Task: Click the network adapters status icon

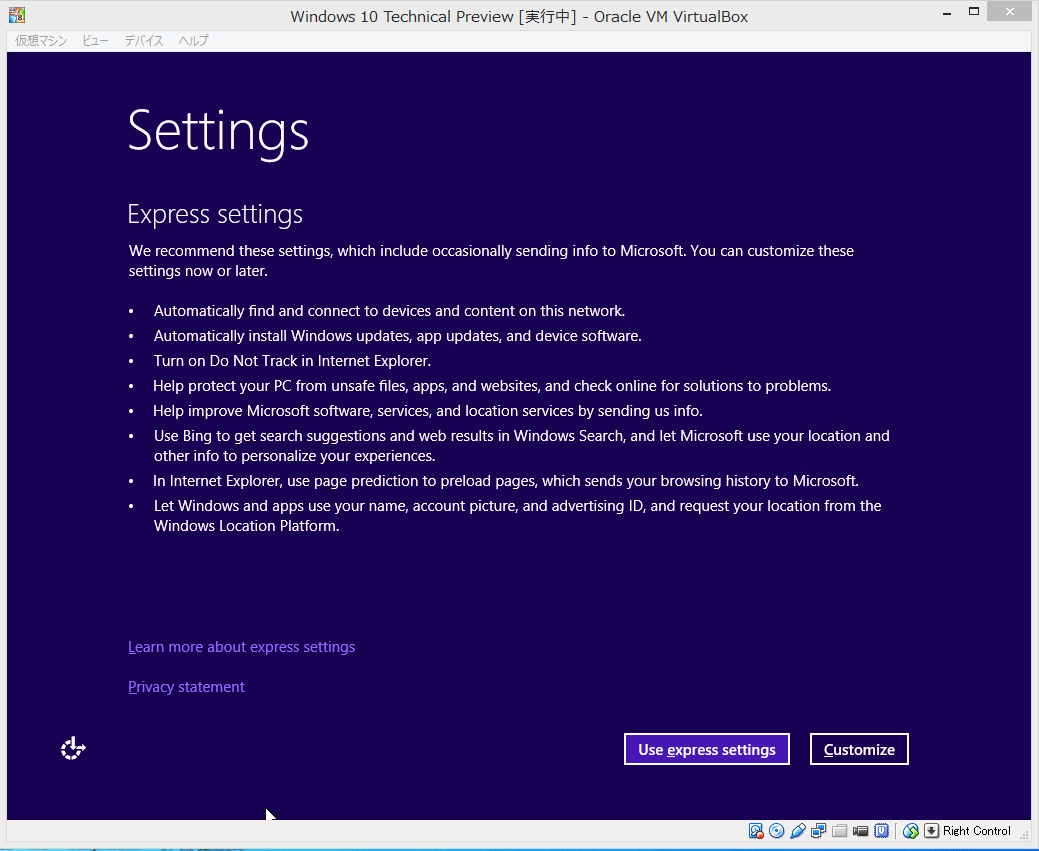Action: click(x=818, y=830)
